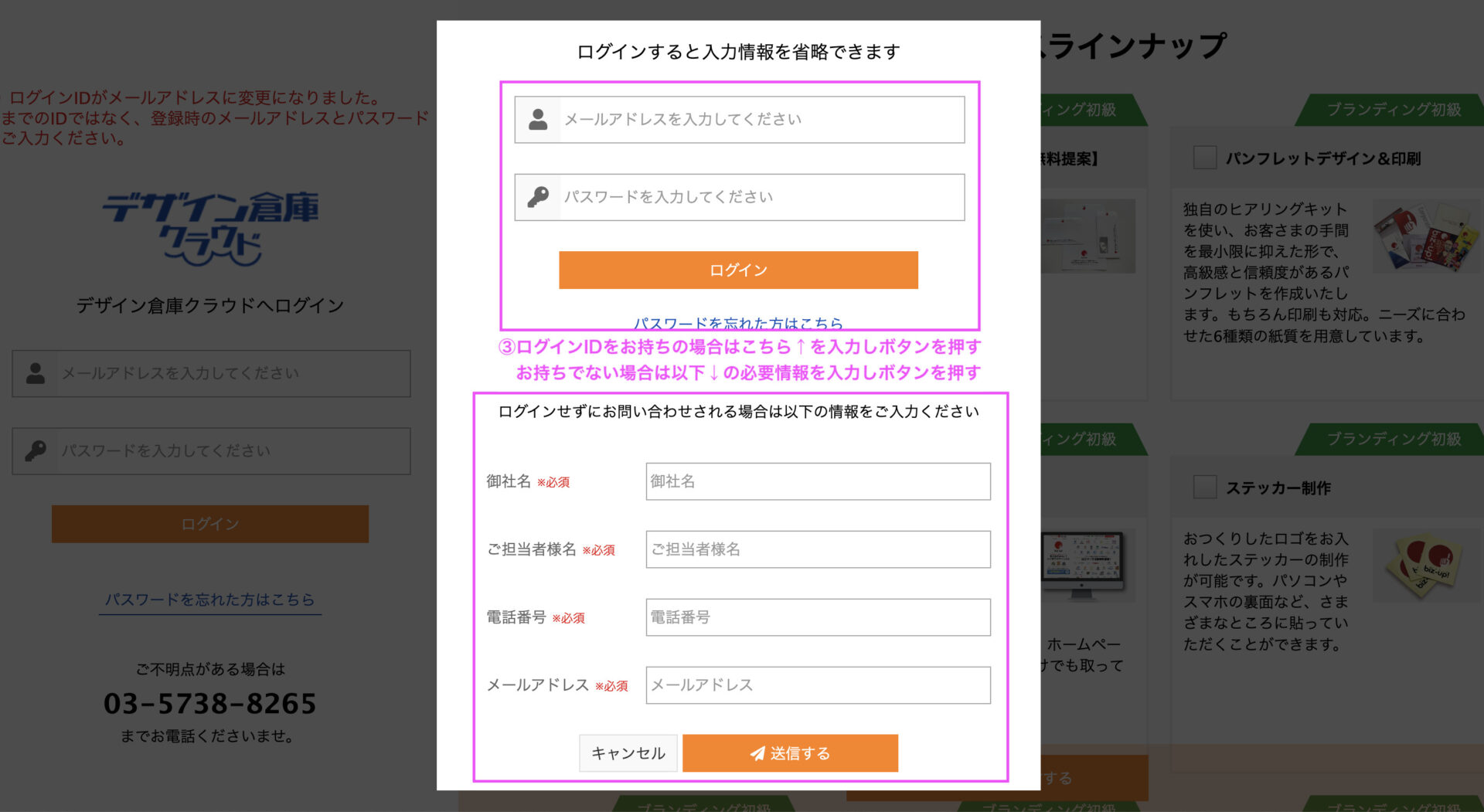Click the ご担当者様名 text field

818,549
